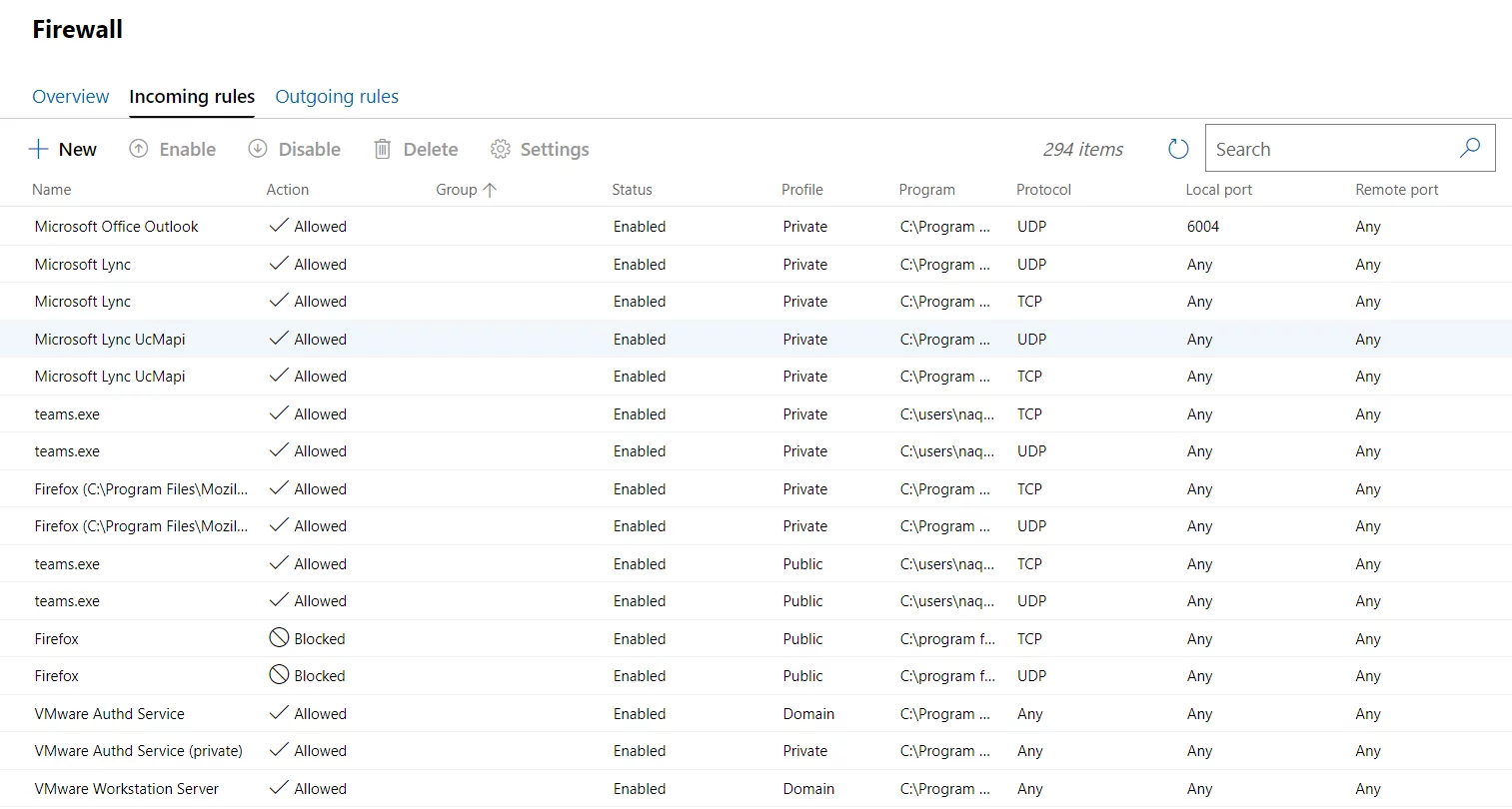This screenshot has height=809, width=1512.
Task: Click the Firewall page heading
Action: [x=78, y=29]
